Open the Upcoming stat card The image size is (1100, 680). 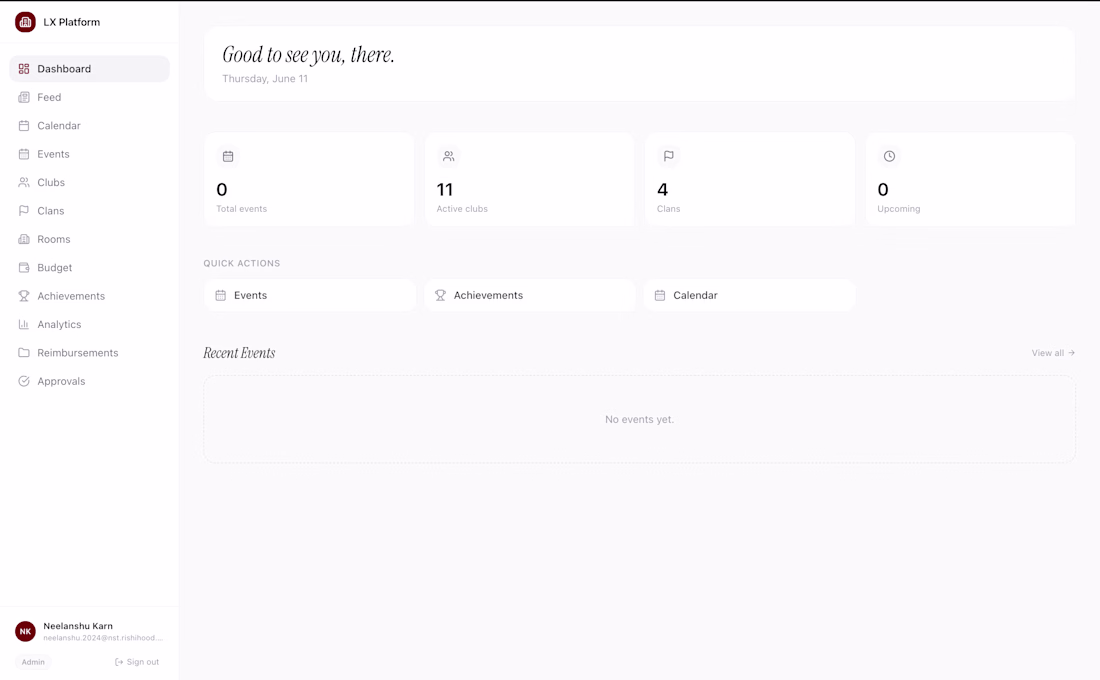pos(970,179)
